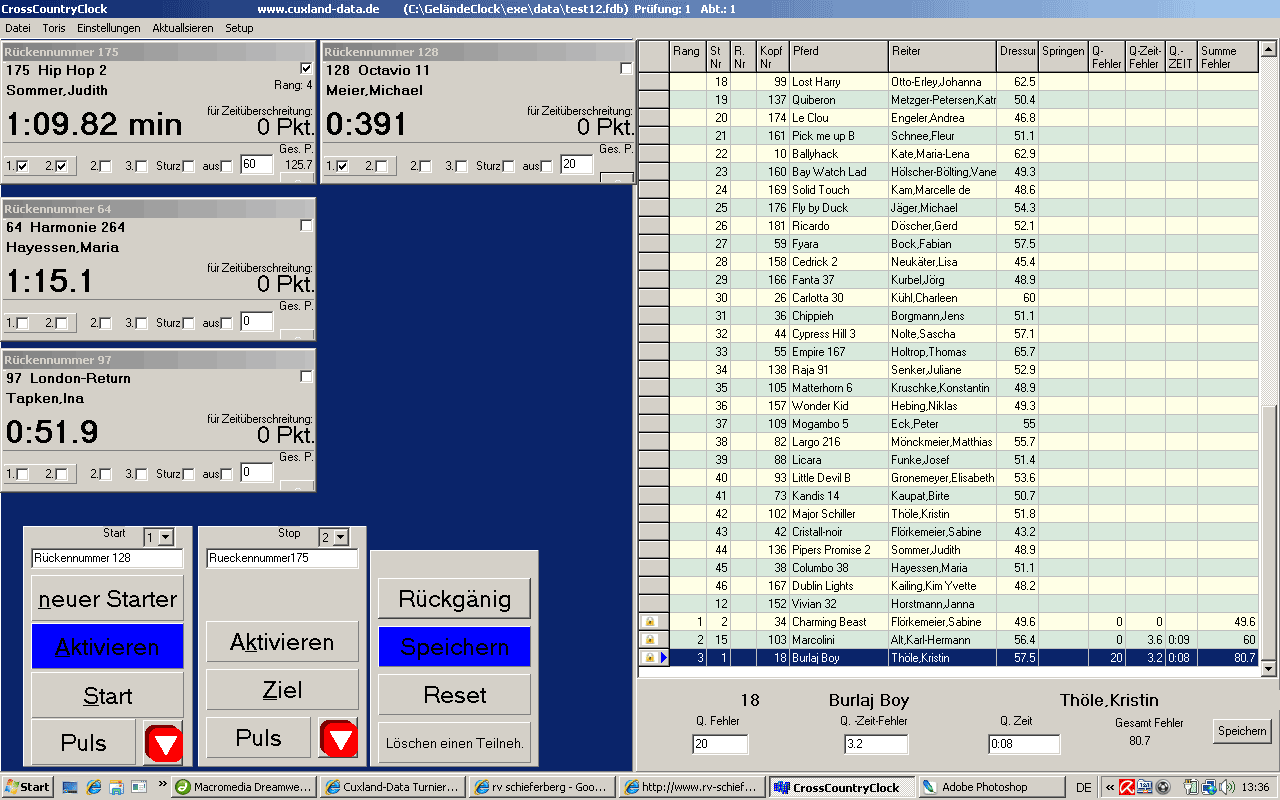This screenshot has width=1280, height=800.
Task: Click the red arrow icon beside Stop Puls
Action: [338, 739]
